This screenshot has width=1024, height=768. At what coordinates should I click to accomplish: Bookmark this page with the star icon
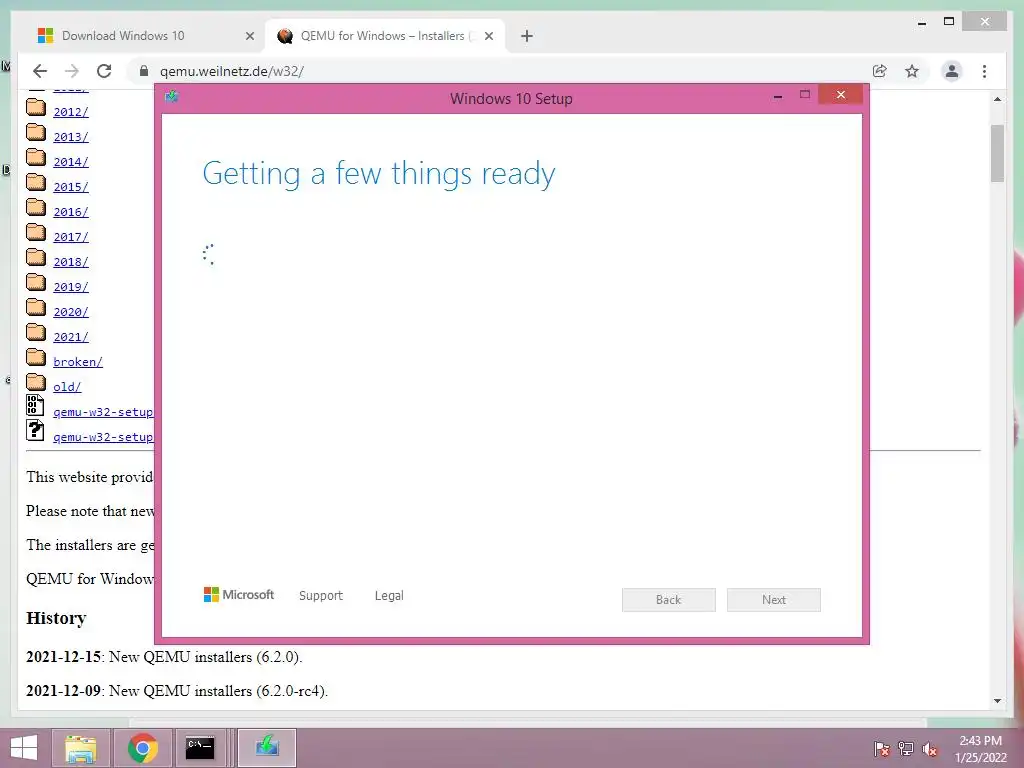[912, 71]
